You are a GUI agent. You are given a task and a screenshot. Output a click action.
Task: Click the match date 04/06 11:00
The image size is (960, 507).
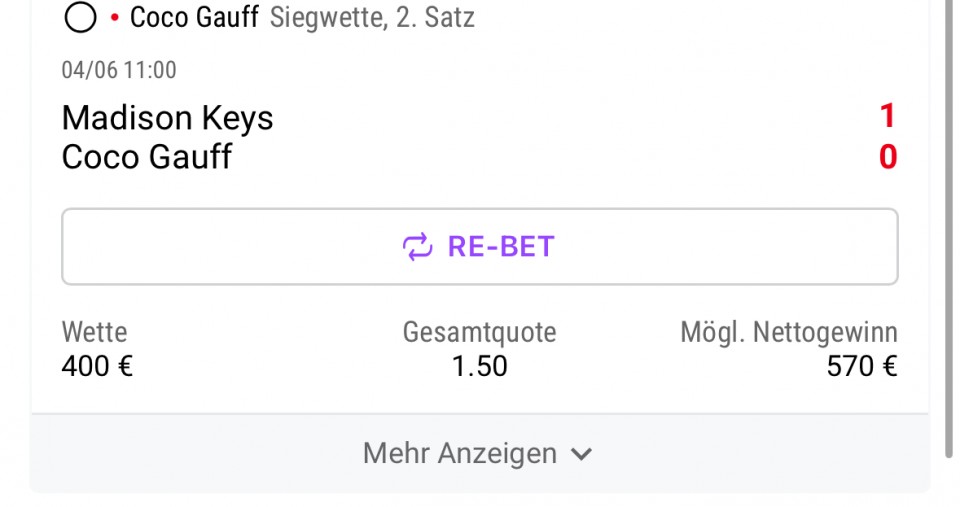(x=119, y=70)
